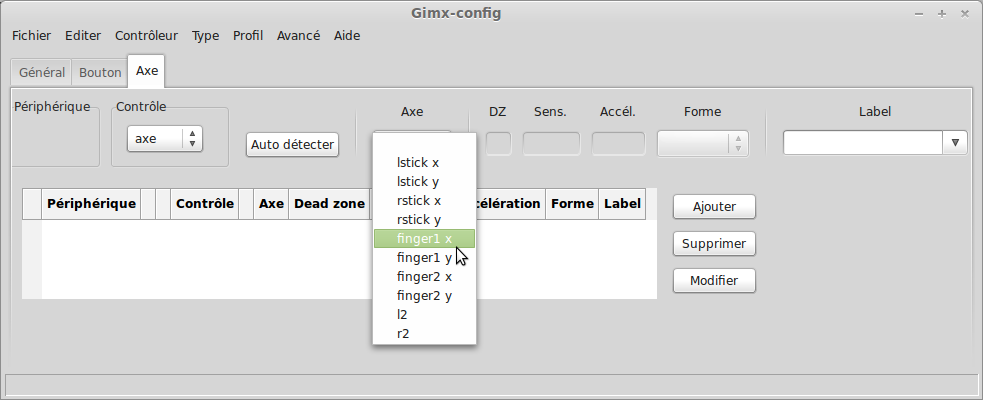This screenshot has width=983, height=400.
Task: Click the Sens. input field
Action: coord(552,144)
